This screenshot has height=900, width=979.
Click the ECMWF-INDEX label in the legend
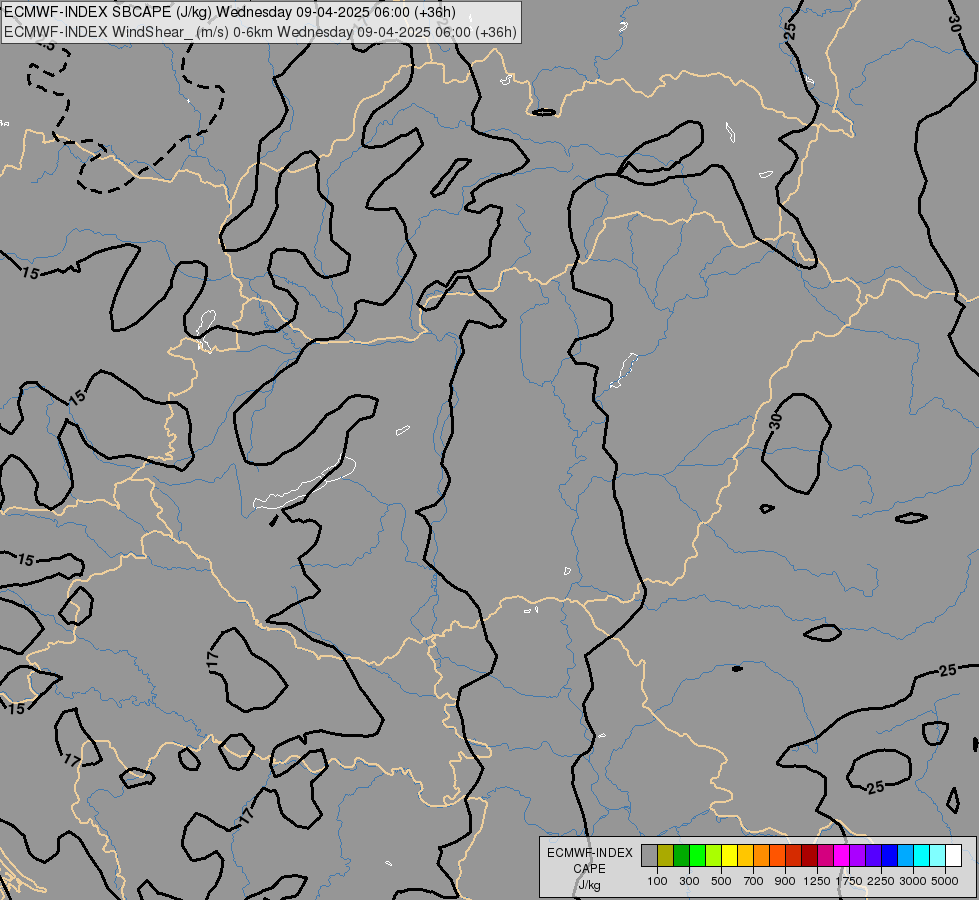point(589,853)
